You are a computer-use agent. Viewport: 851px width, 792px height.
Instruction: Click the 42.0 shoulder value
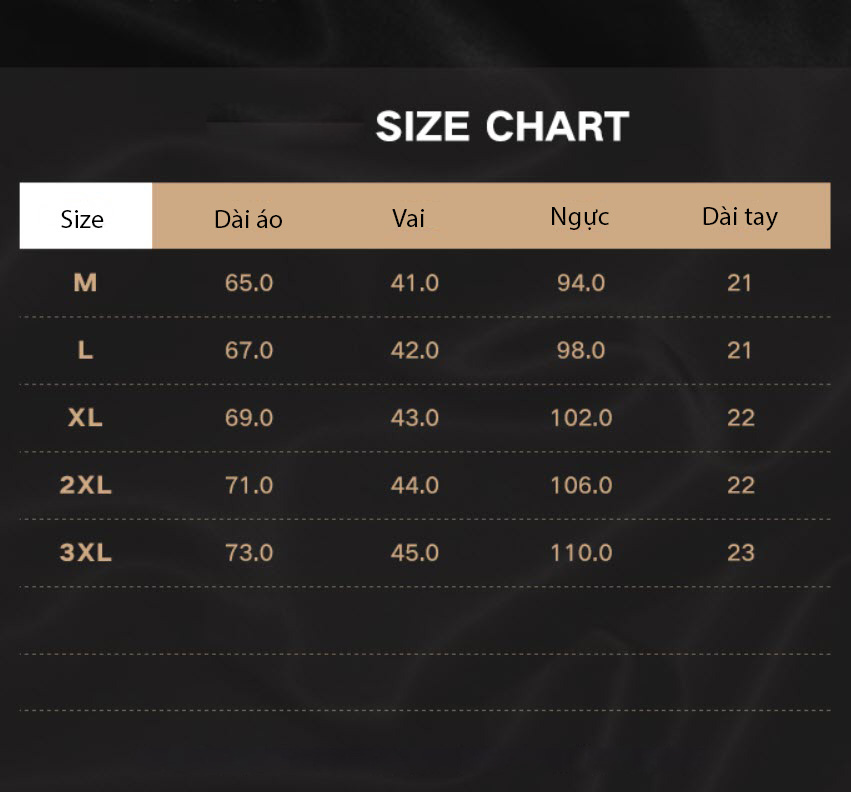415,350
